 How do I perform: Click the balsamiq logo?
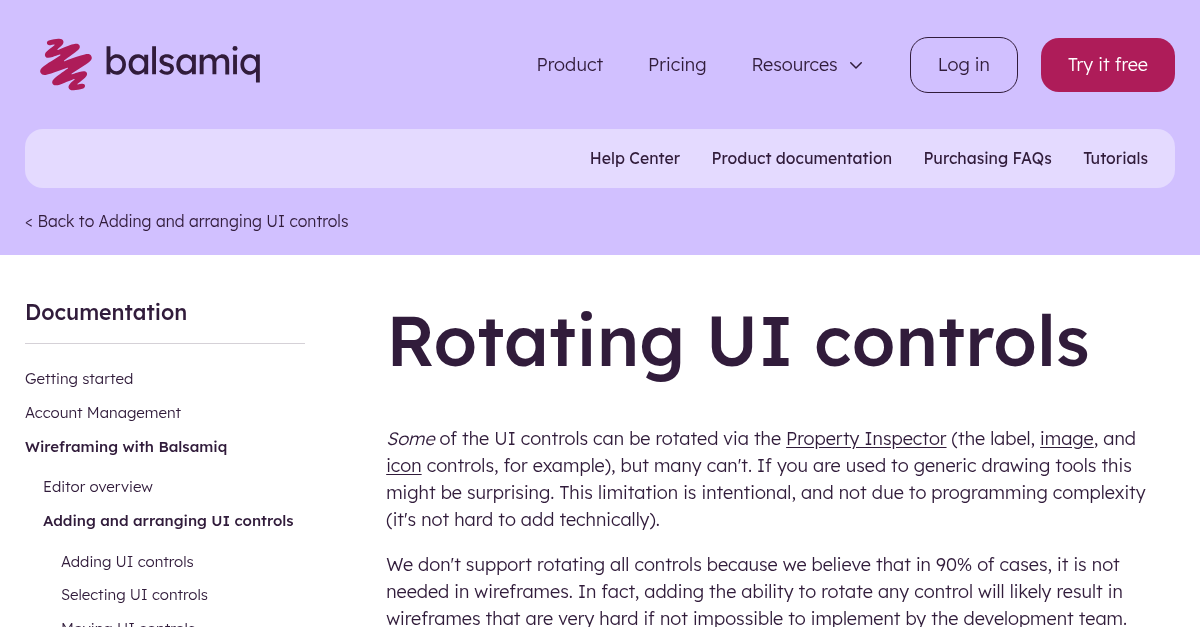pos(149,64)
